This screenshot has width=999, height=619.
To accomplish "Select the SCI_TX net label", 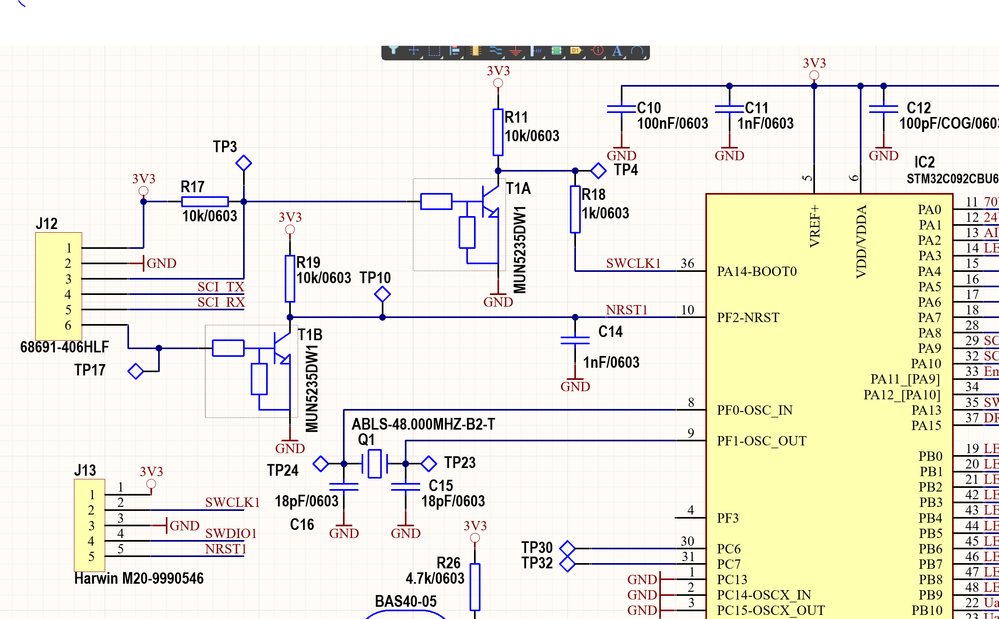I will click(221, 287).
